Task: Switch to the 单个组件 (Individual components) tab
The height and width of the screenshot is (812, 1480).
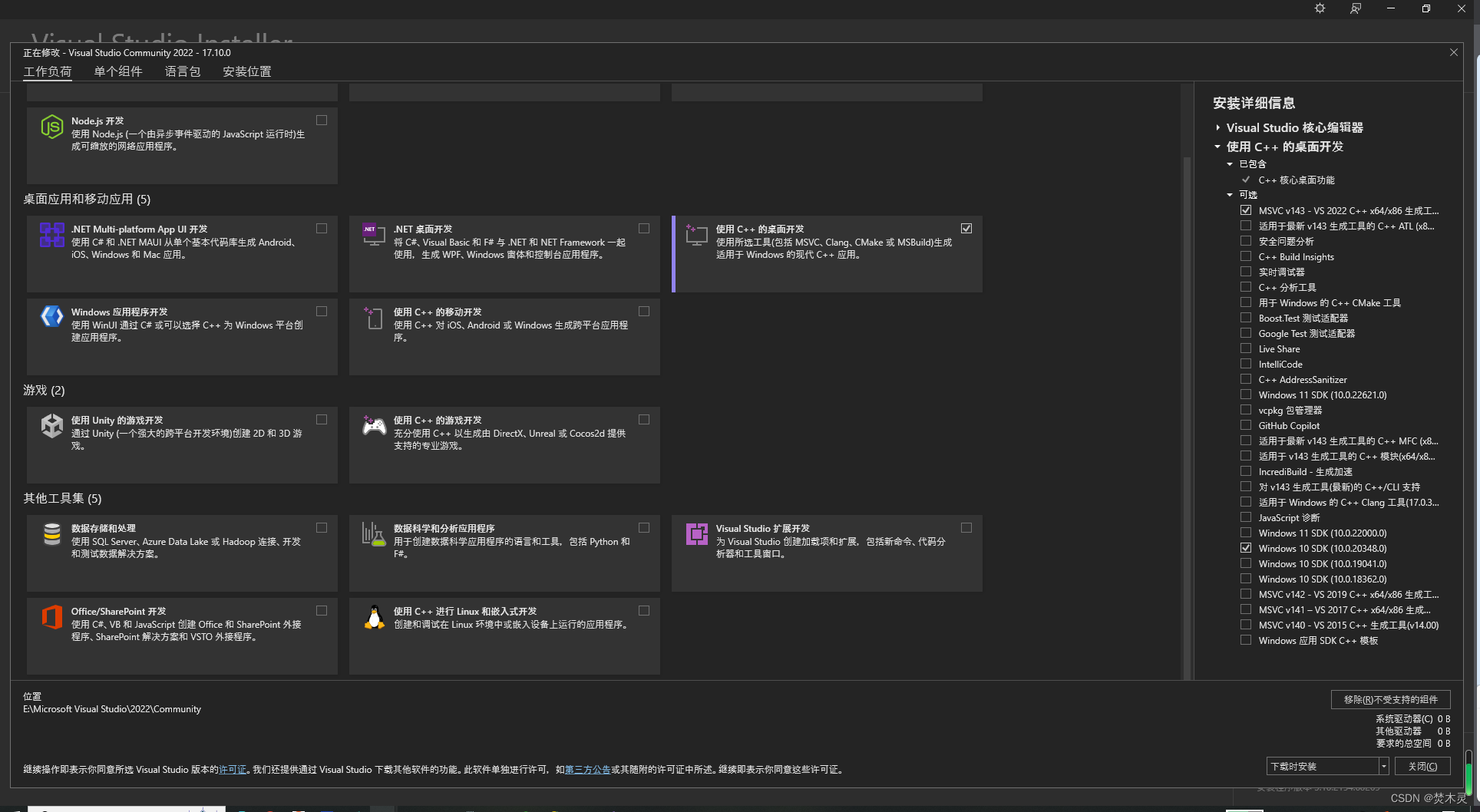Action: pyautogui.click(x=118, y=71)
